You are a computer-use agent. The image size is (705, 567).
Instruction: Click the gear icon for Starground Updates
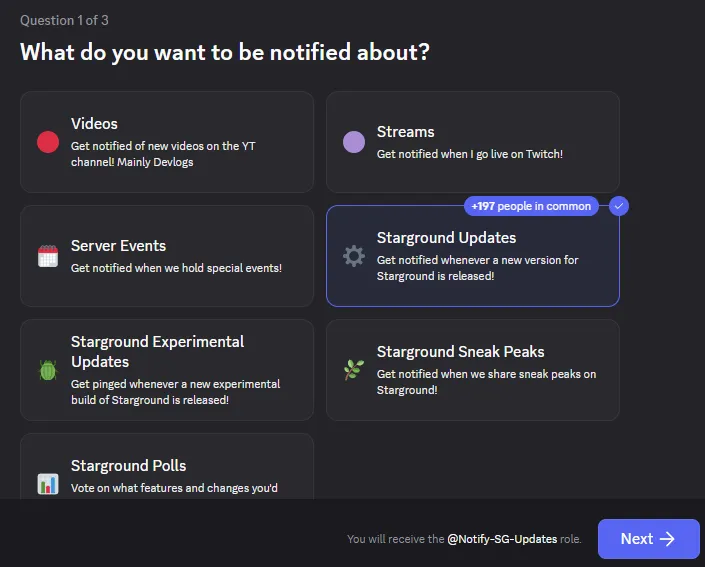[x=354, y=256]
